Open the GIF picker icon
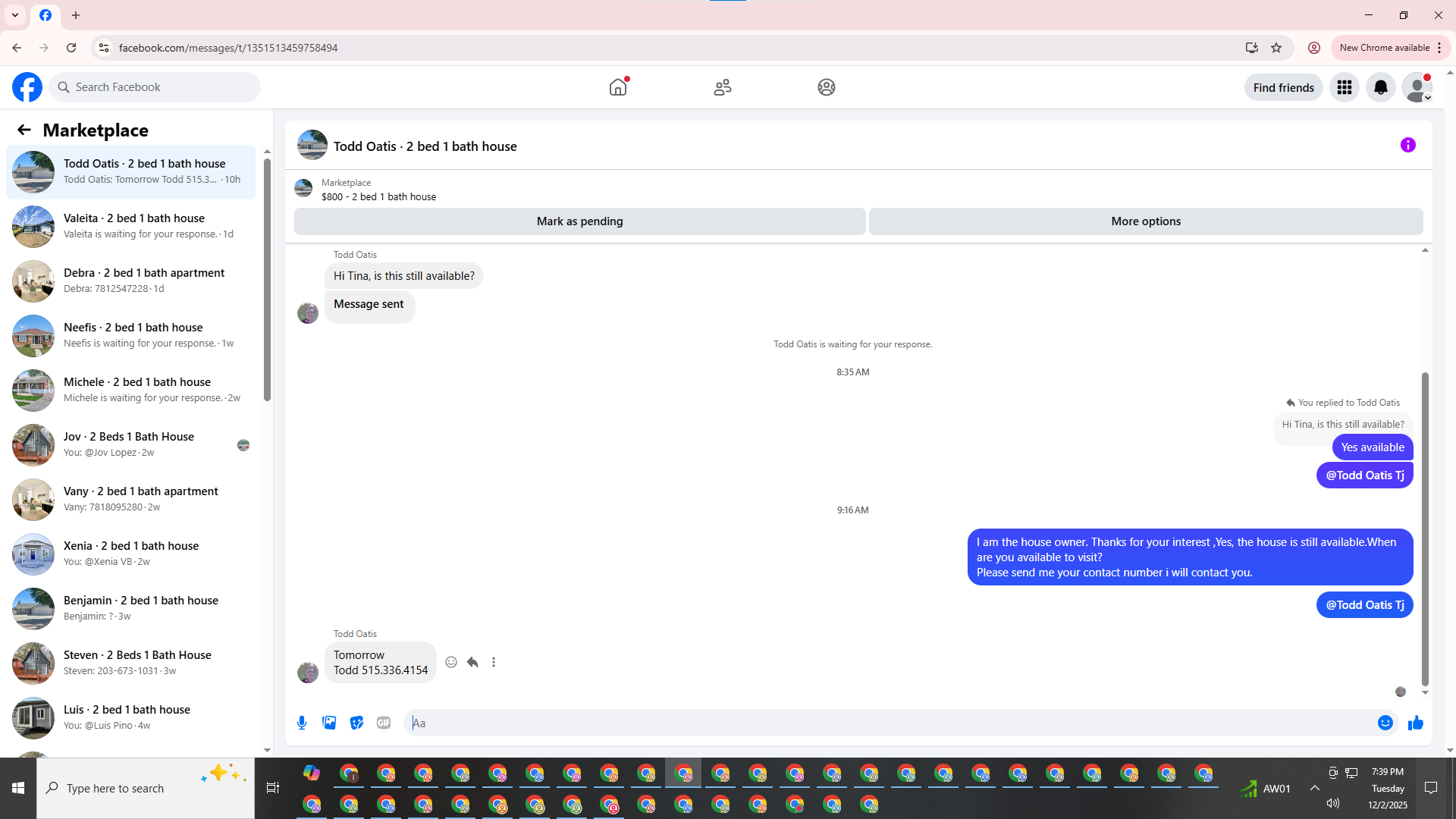Screen dimensions: 1456x819 [384, 723]
